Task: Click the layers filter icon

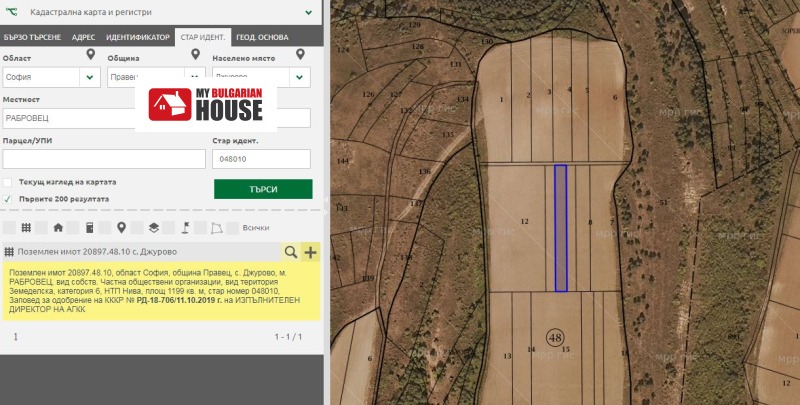Action: [153, 227]
